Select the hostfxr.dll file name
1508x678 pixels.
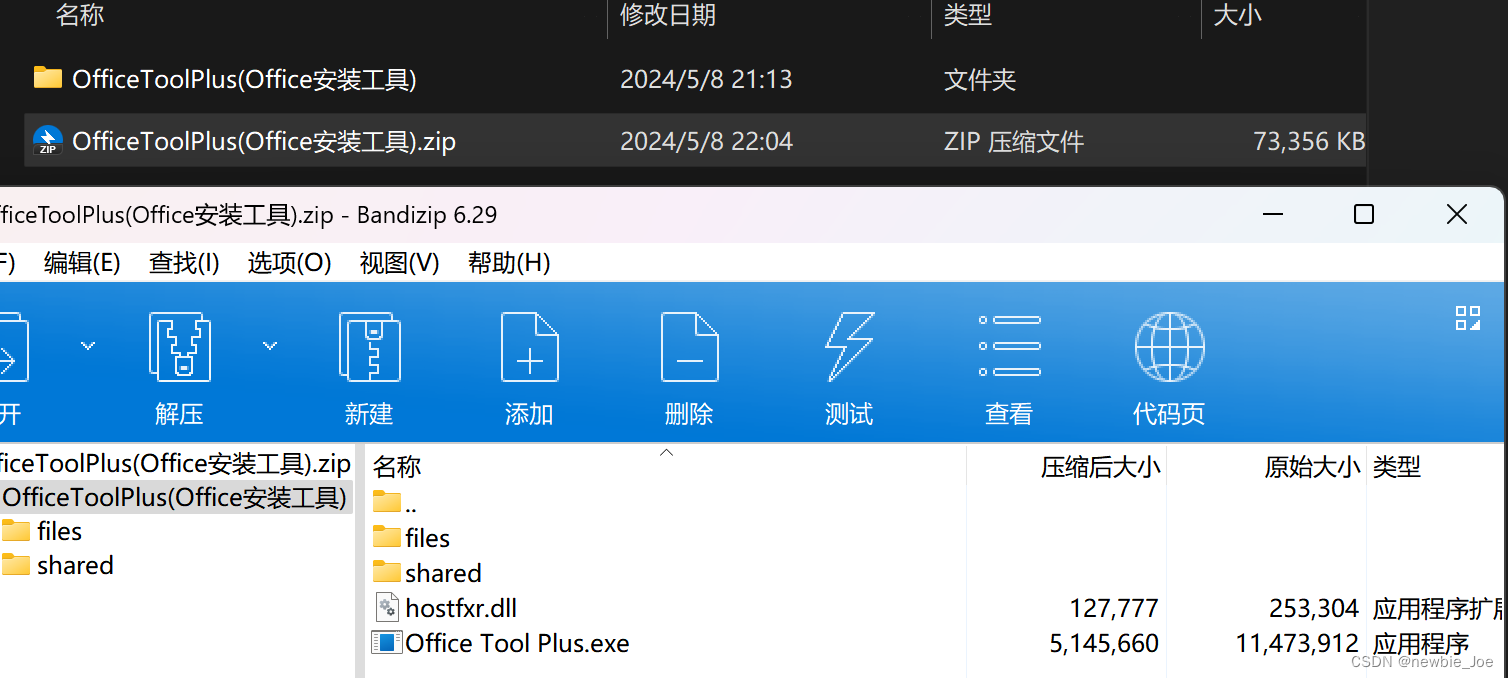pos(461,608)
